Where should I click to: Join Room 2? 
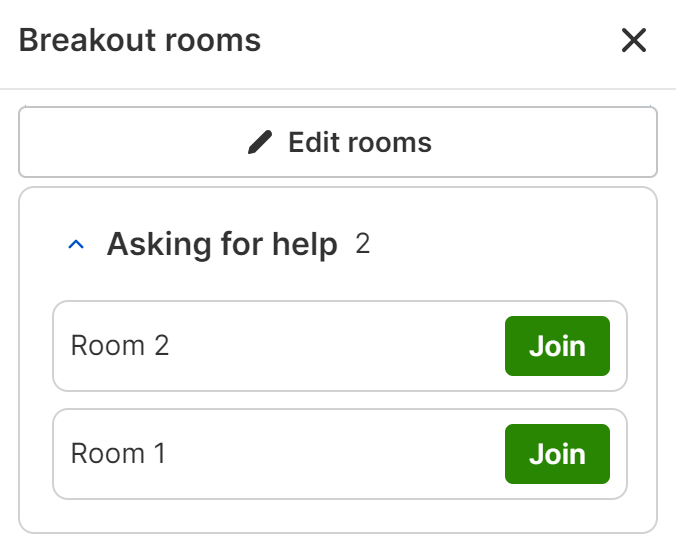[557, 346]
